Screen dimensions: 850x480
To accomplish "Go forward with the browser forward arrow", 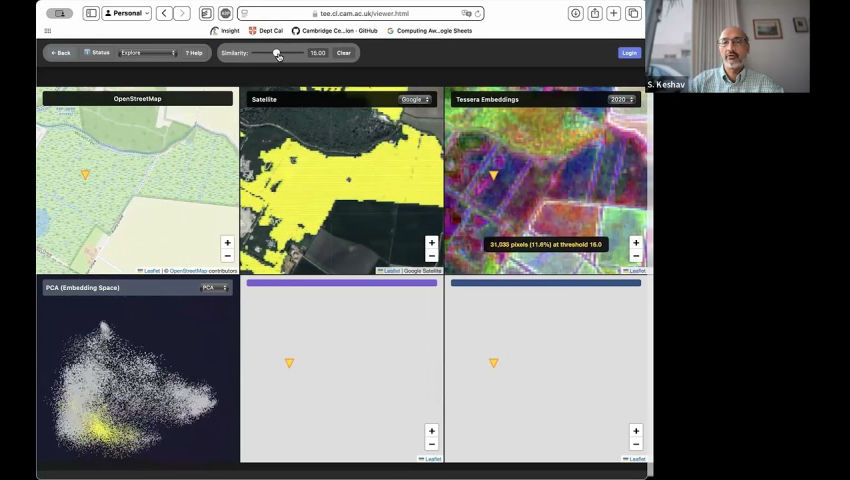I will click(182, 14).
